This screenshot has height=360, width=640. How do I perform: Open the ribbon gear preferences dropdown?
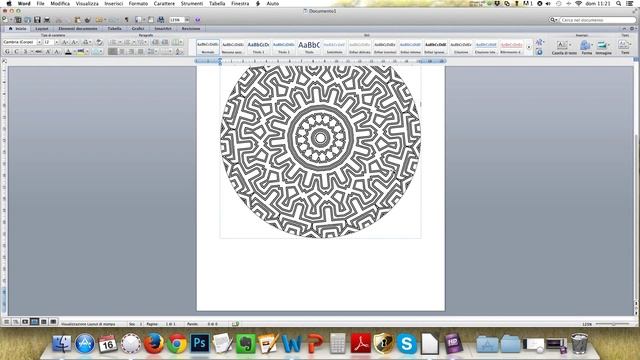click(x=633, y=29)
